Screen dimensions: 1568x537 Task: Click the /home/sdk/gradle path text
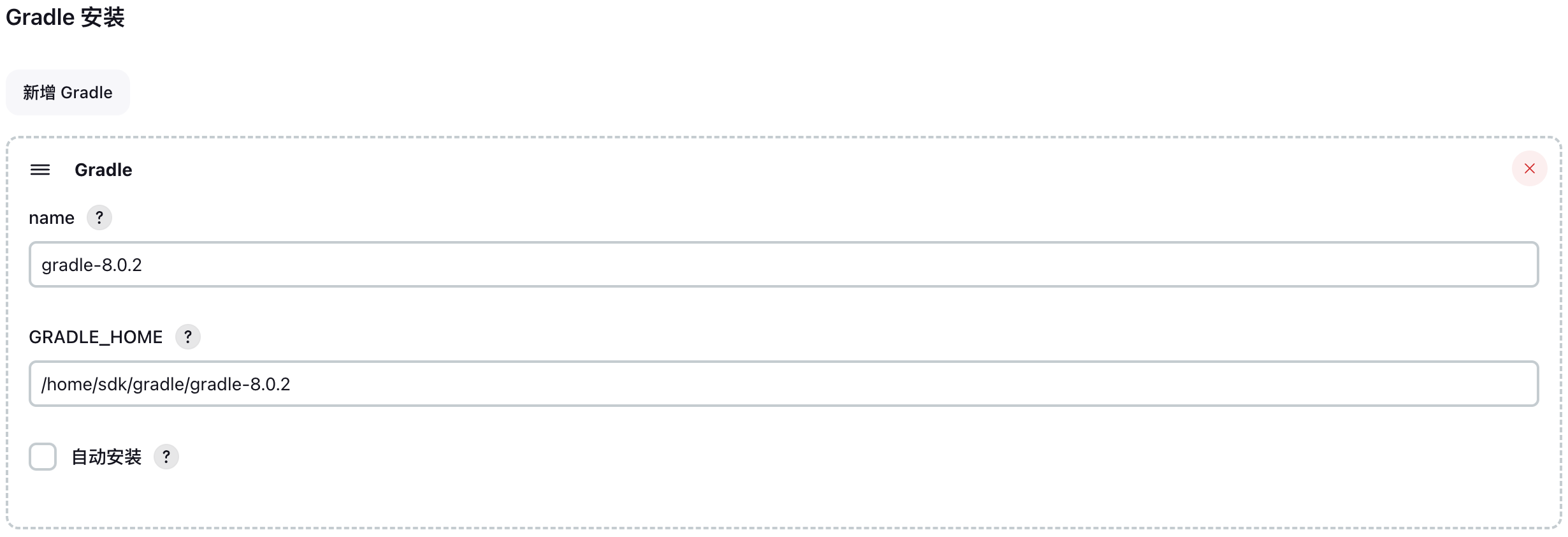click(166, 384)
